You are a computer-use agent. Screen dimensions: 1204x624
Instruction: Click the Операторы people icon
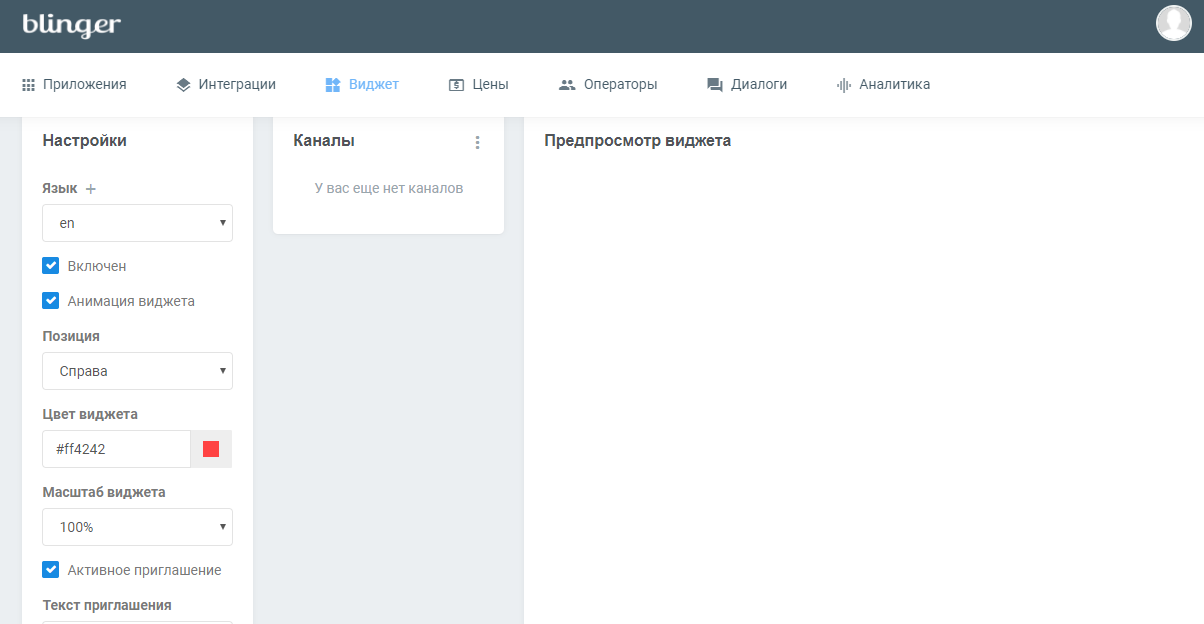(x=567, y=85)
